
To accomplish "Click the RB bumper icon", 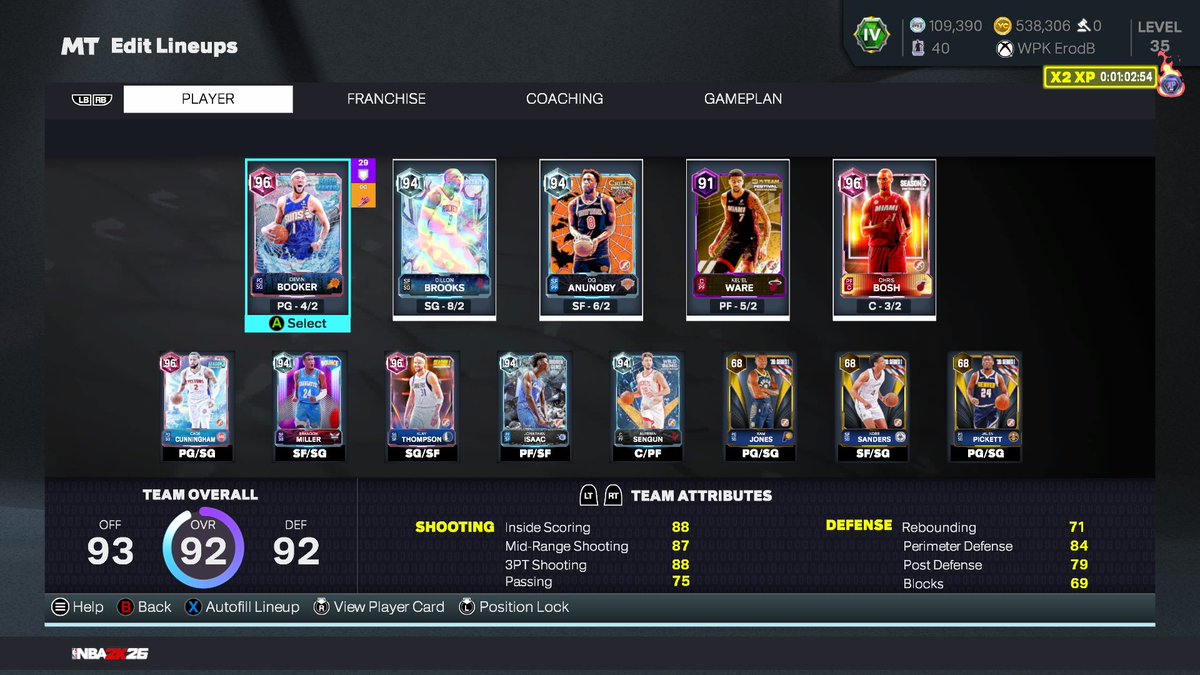I will pos(101,100).
